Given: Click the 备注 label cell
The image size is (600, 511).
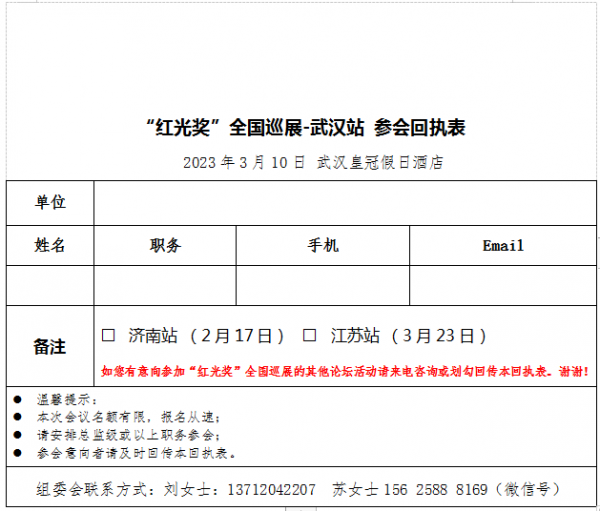Looking at the screenshot, I should [x=50, y=346].
